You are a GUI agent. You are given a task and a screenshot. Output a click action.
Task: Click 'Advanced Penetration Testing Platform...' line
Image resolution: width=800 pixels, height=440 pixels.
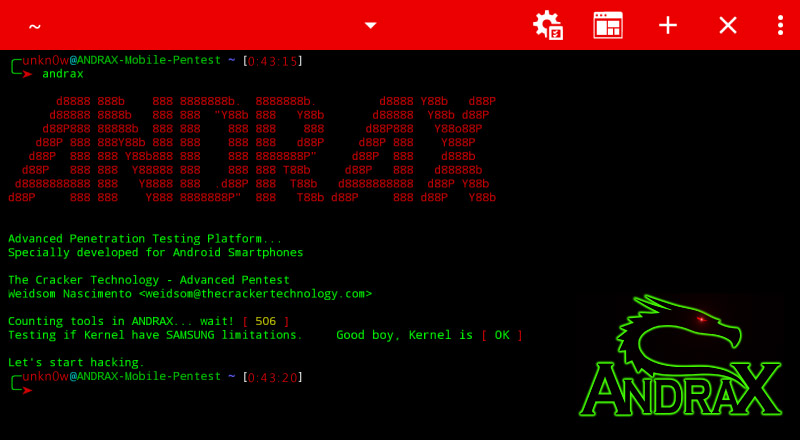coord(145,239)
